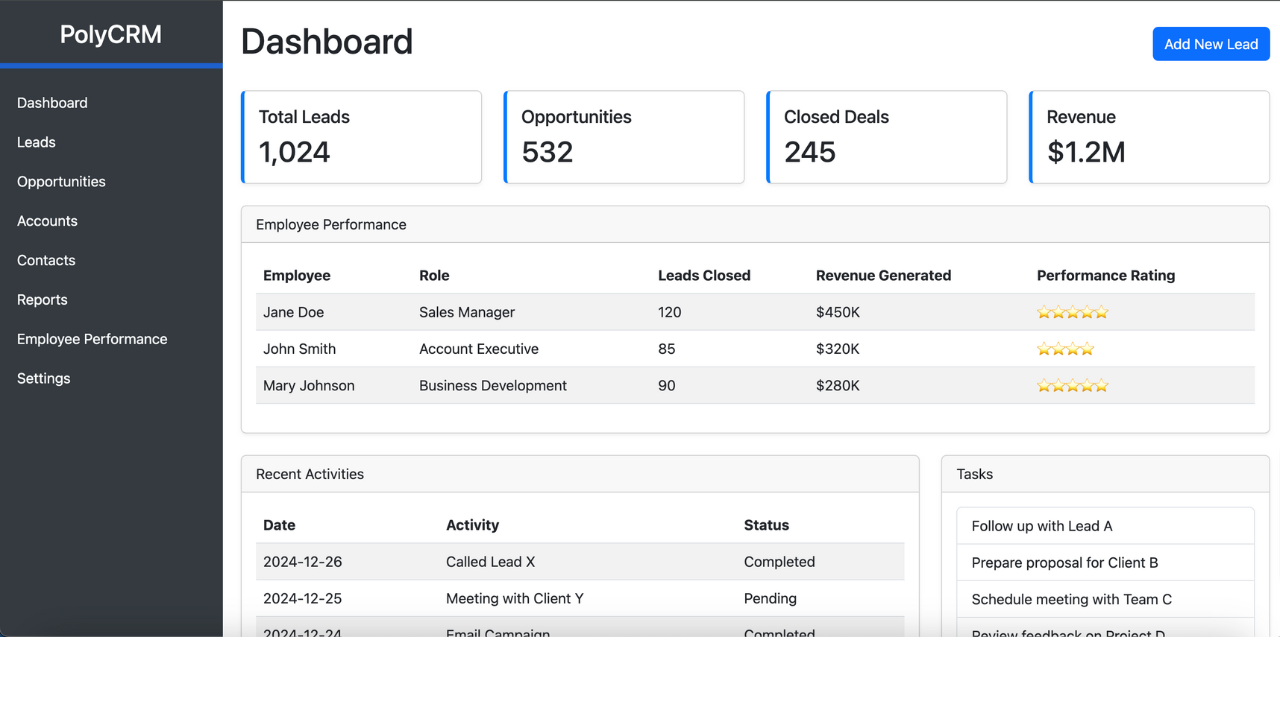Viewport: 1280px width, 720px height.
Task: Navigate to Contacts page
Action: 46,260
